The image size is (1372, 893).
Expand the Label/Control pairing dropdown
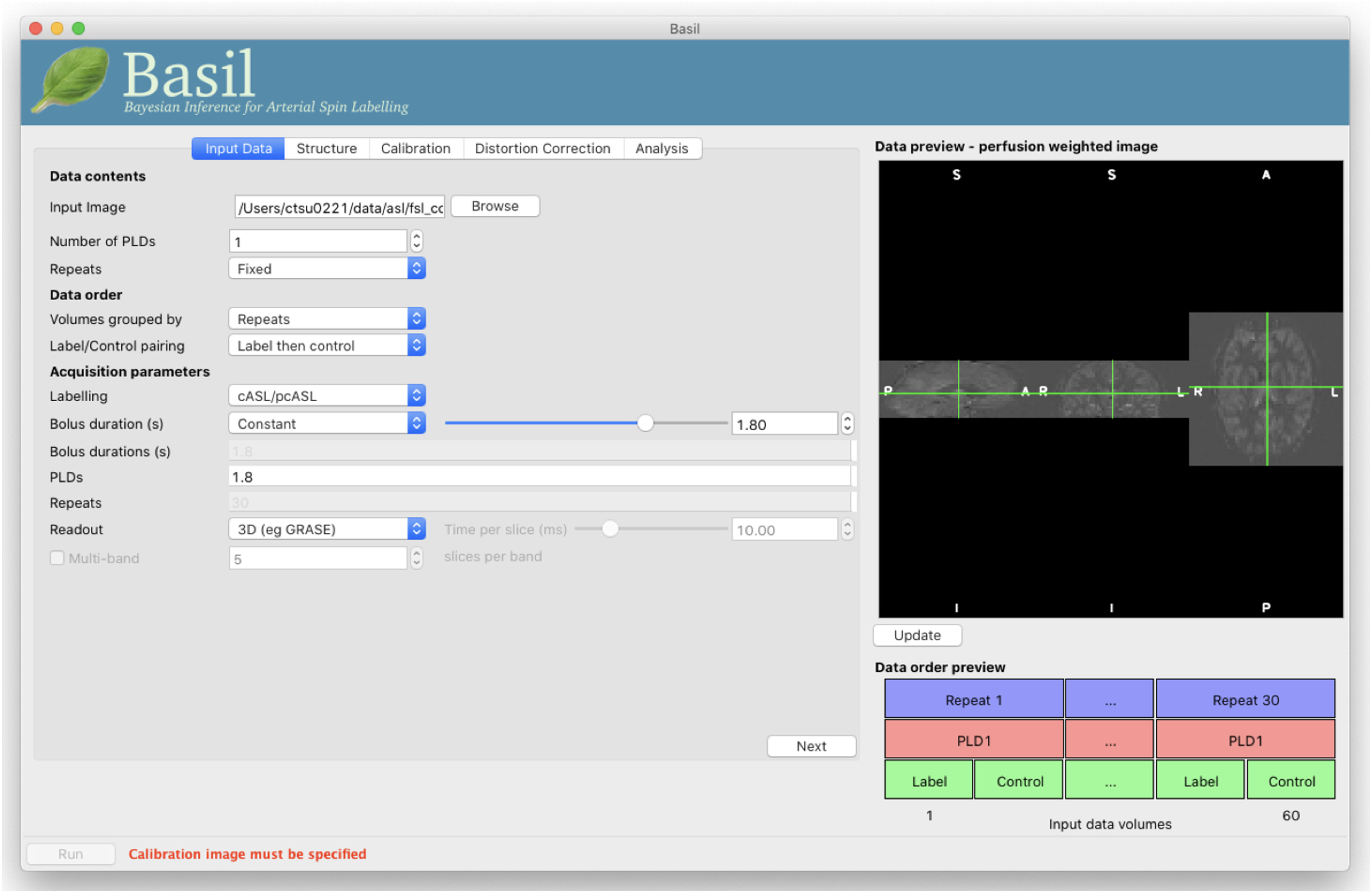[327, 346]
